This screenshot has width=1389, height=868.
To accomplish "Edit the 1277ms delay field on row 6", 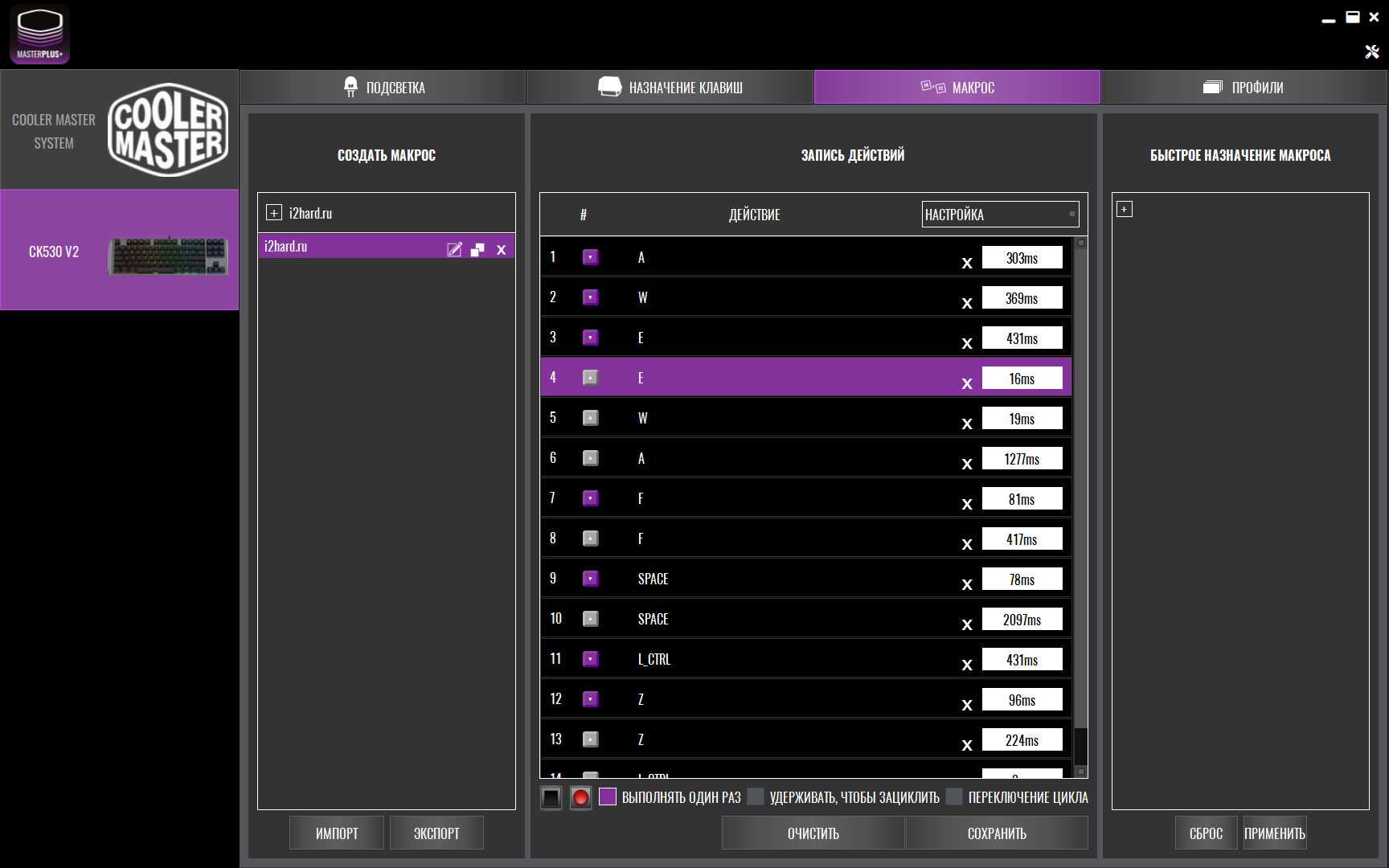I will 1022,459.
